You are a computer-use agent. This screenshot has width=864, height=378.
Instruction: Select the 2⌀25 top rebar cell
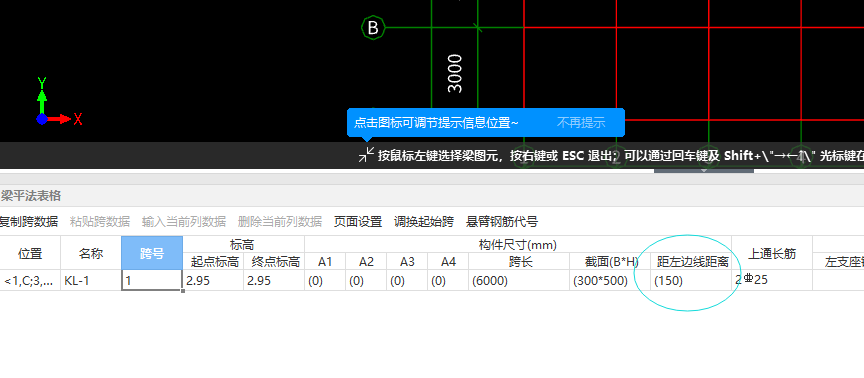pyautogui.click(x=772, y=280)
